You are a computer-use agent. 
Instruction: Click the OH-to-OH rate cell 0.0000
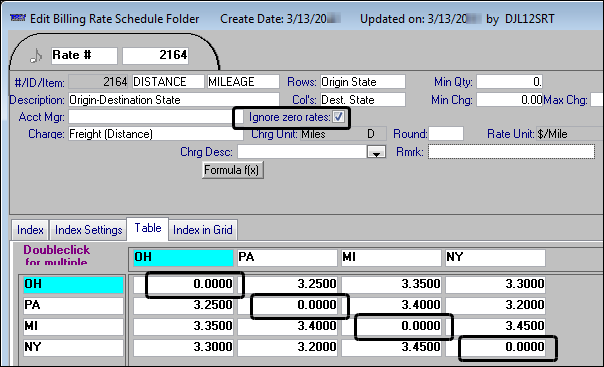click(183, 284)
